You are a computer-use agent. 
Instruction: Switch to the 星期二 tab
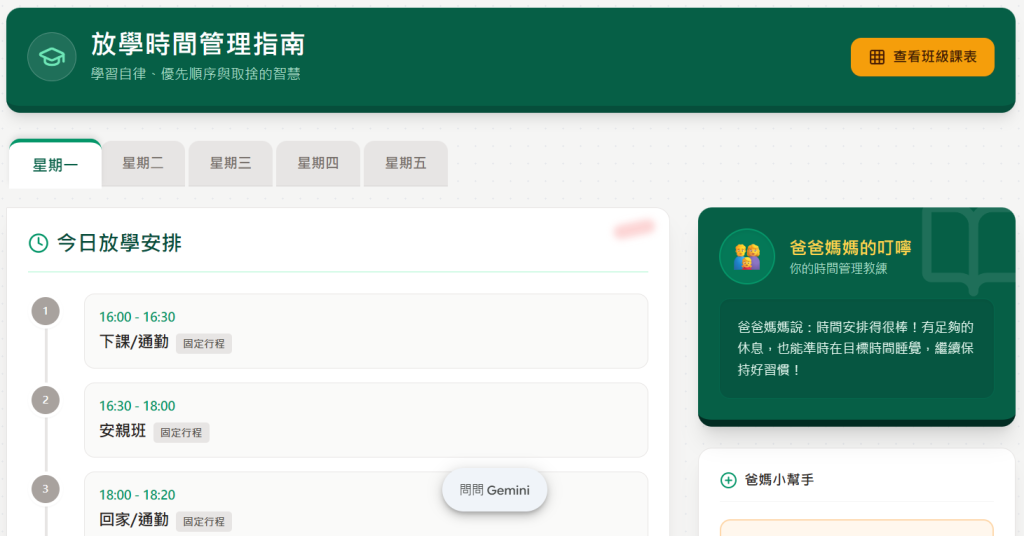coord(143,163)
